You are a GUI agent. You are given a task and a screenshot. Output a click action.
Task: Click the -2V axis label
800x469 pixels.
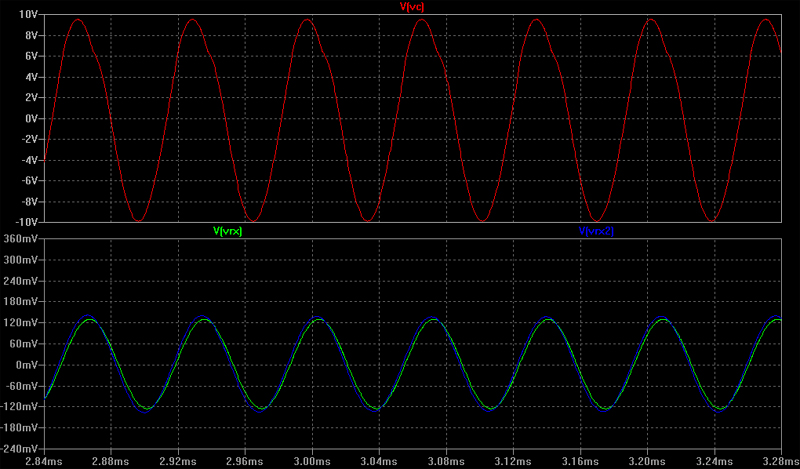(29, 139)
